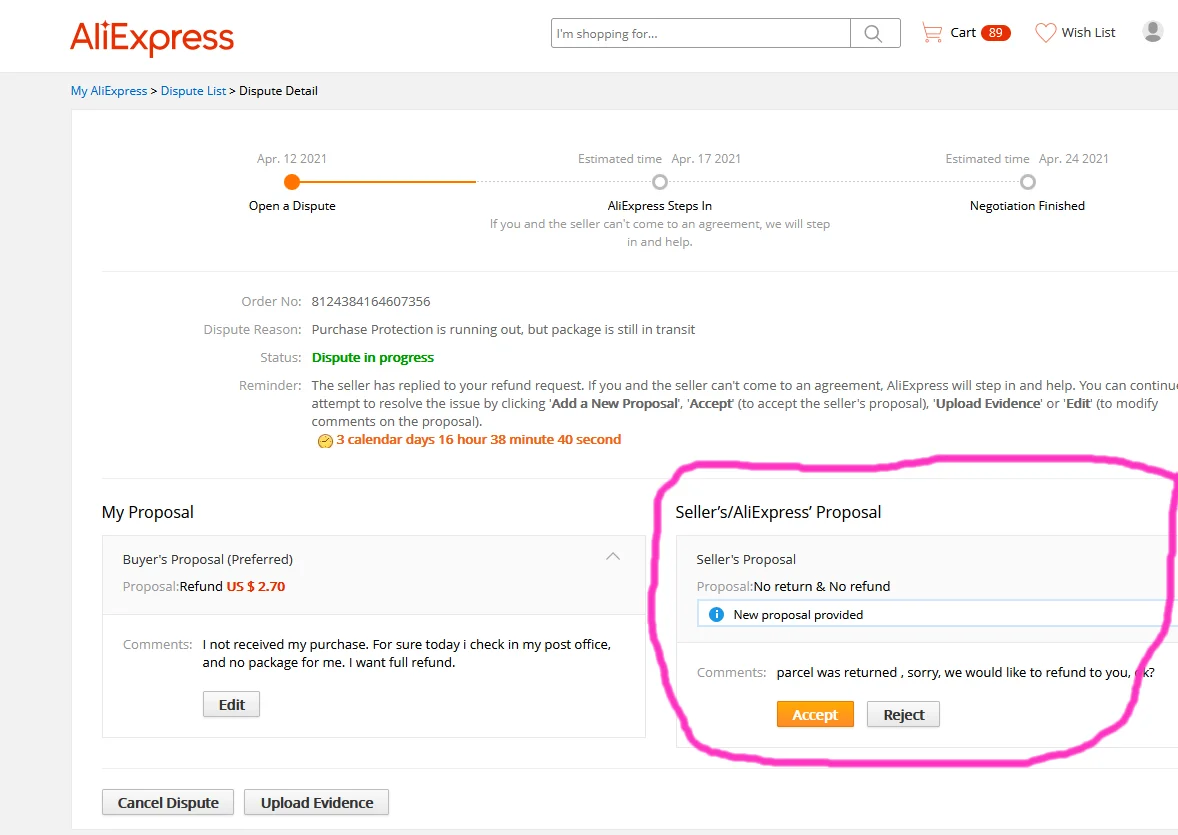Click the Estimated time Apr. 17 2021 label
The image size is (1178, 835).
(660, 159)
